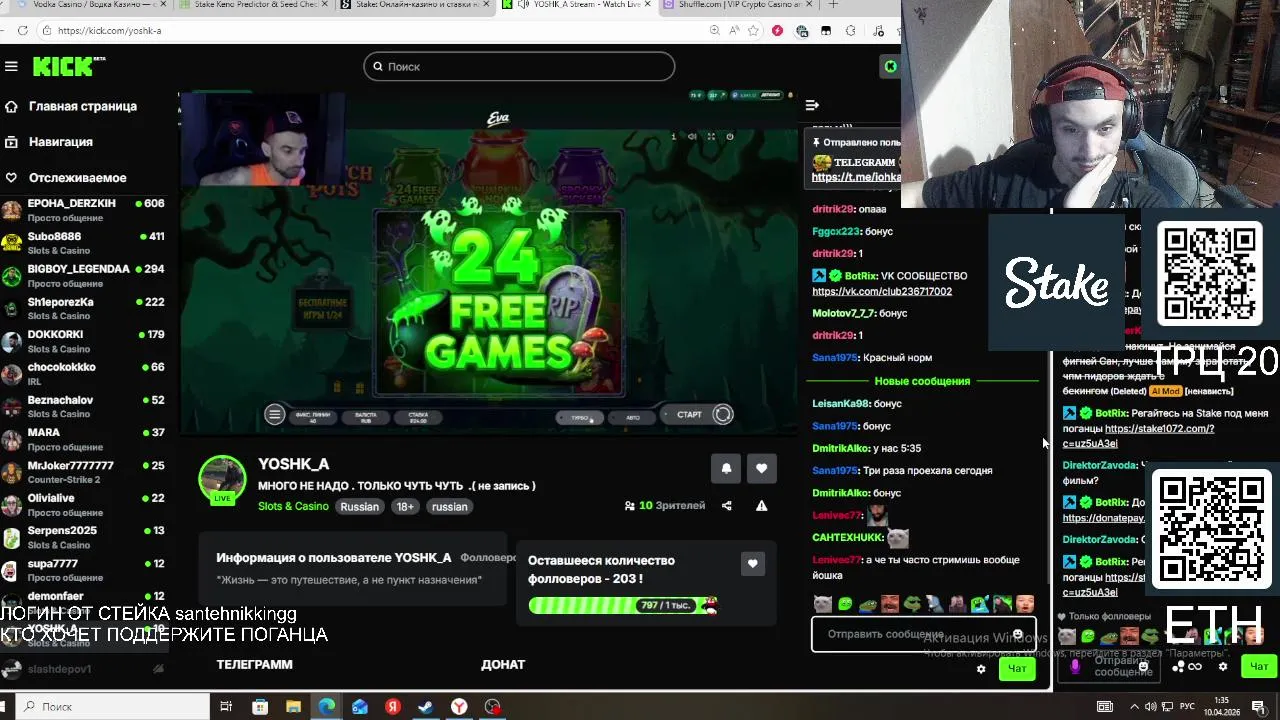Click lowercase russian tag

tap(449, 506)
